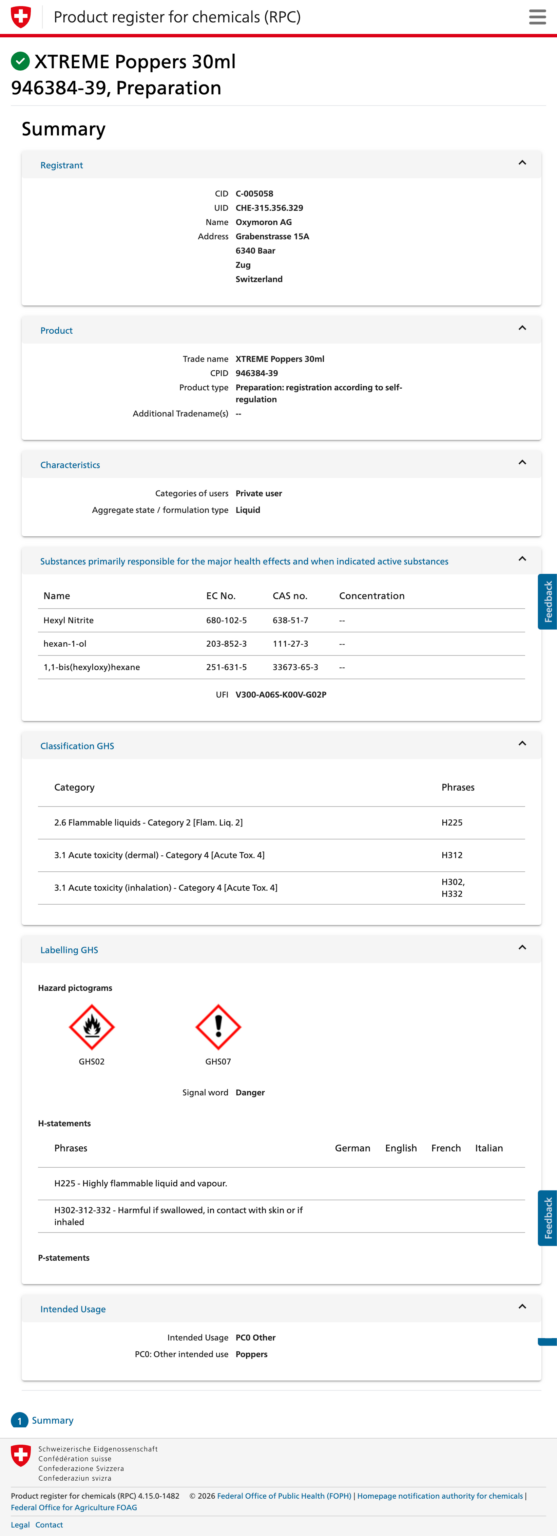
Task: Click the Intended Usage heading
Action: click(x=73, y=1309)
